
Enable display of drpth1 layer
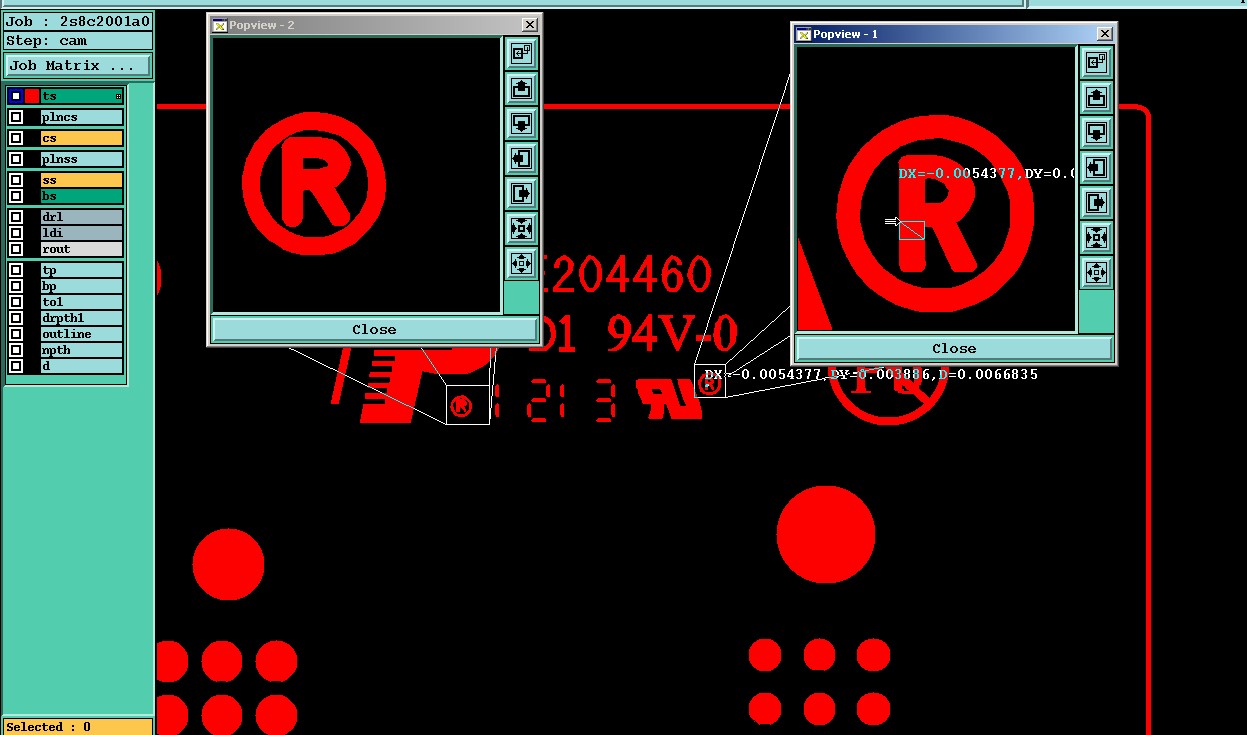[x=16, y=318]
